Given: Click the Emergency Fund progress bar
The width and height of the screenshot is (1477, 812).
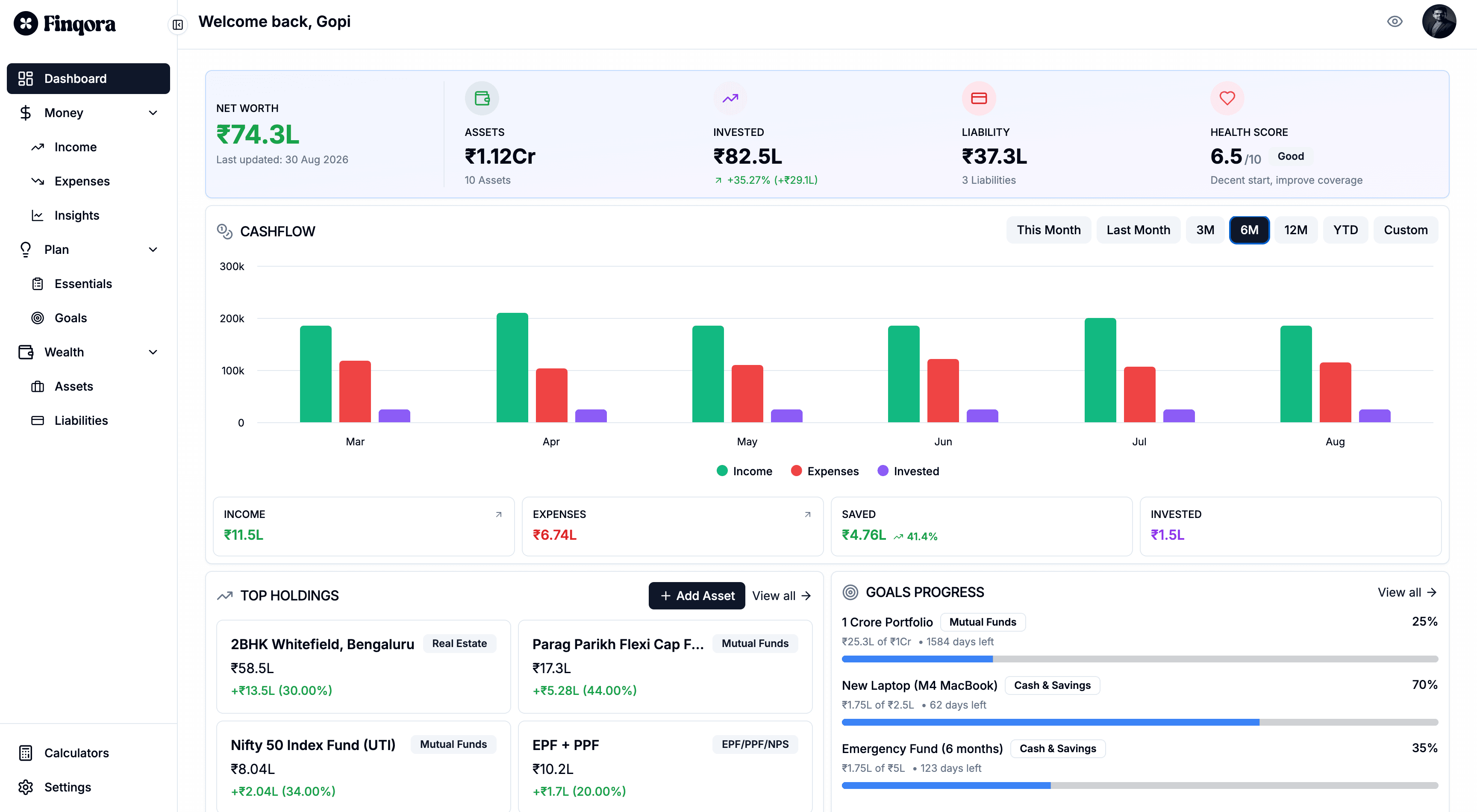Looking at the screenshot, I should [1139, 785].
